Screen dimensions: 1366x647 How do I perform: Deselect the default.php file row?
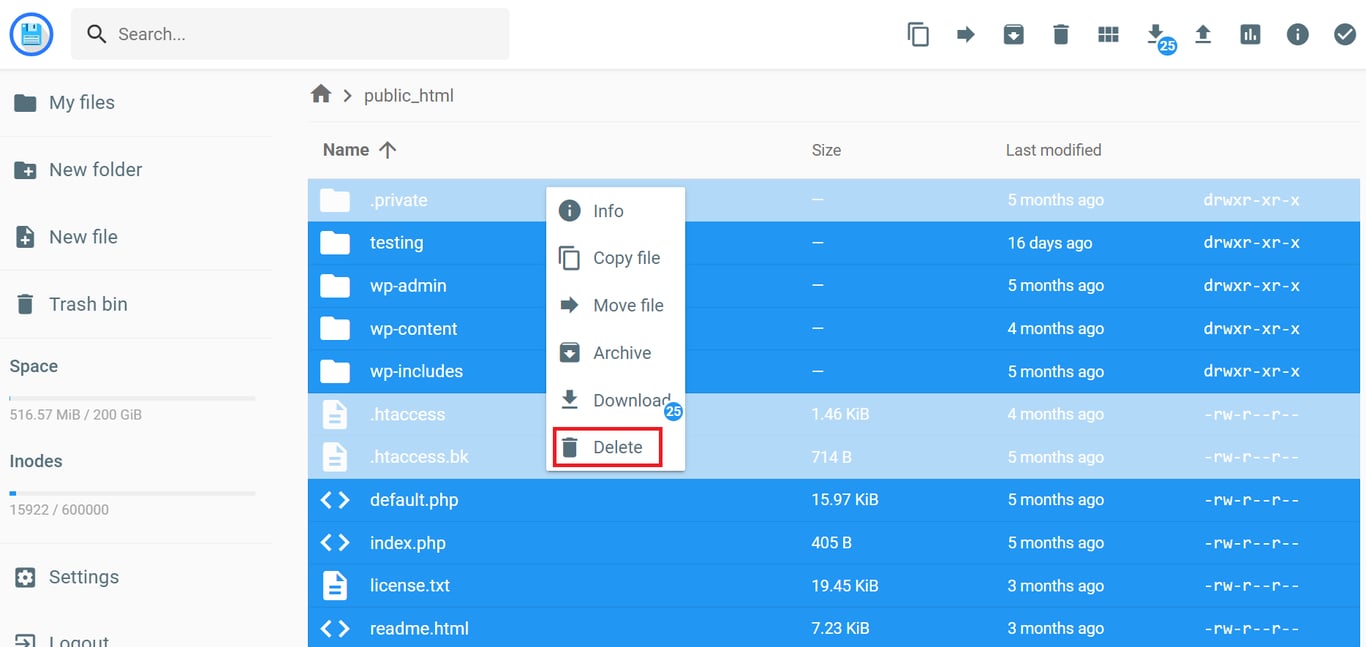coord(413,499)
